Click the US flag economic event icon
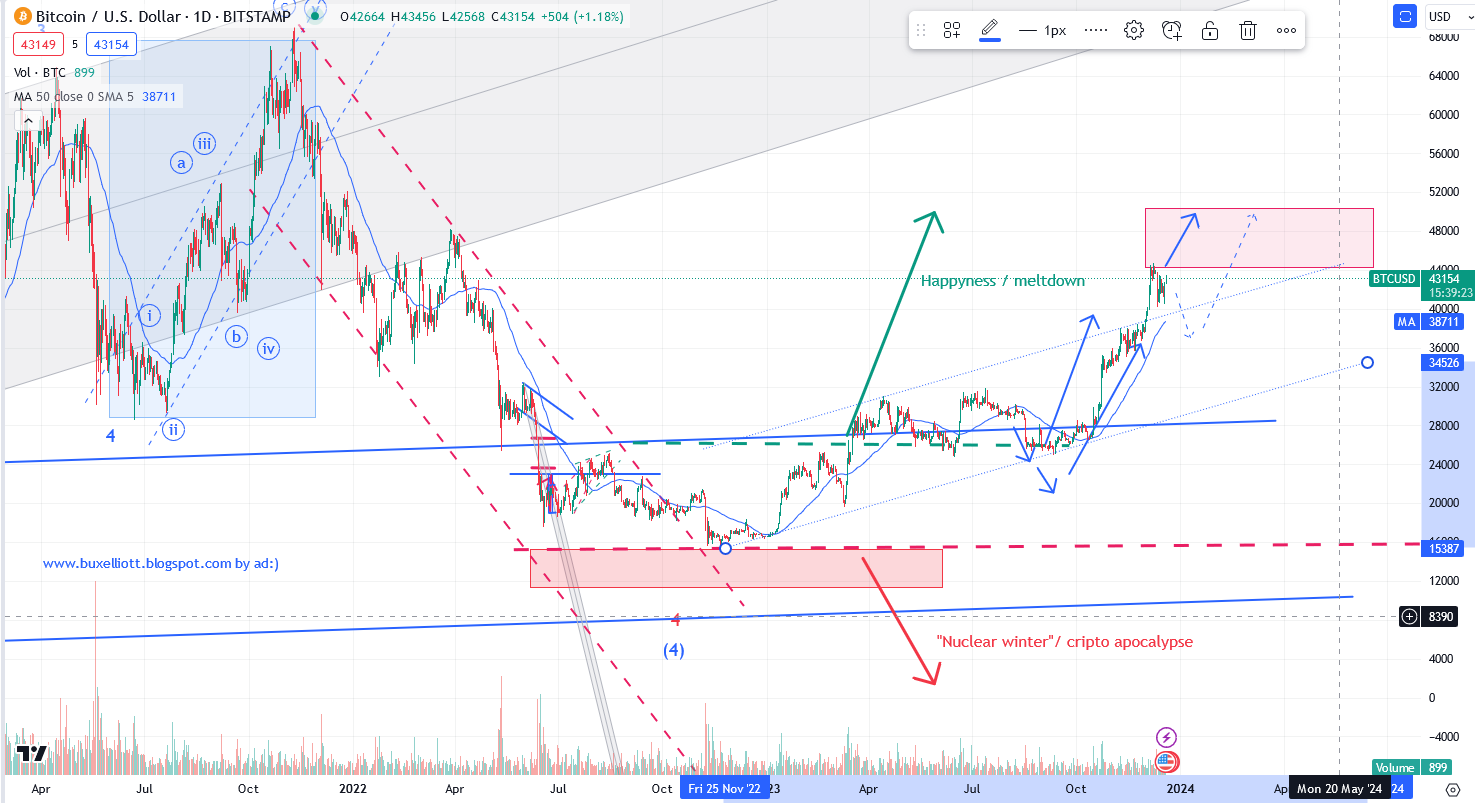 pos(1166,761)
